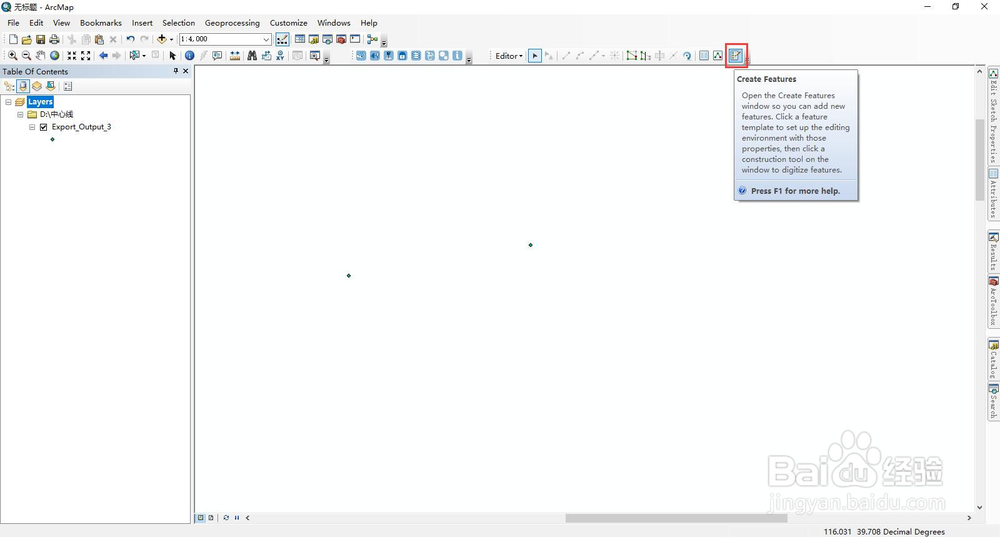Open an existing map document
This screenshot has width=1000, height=537.
27,40
